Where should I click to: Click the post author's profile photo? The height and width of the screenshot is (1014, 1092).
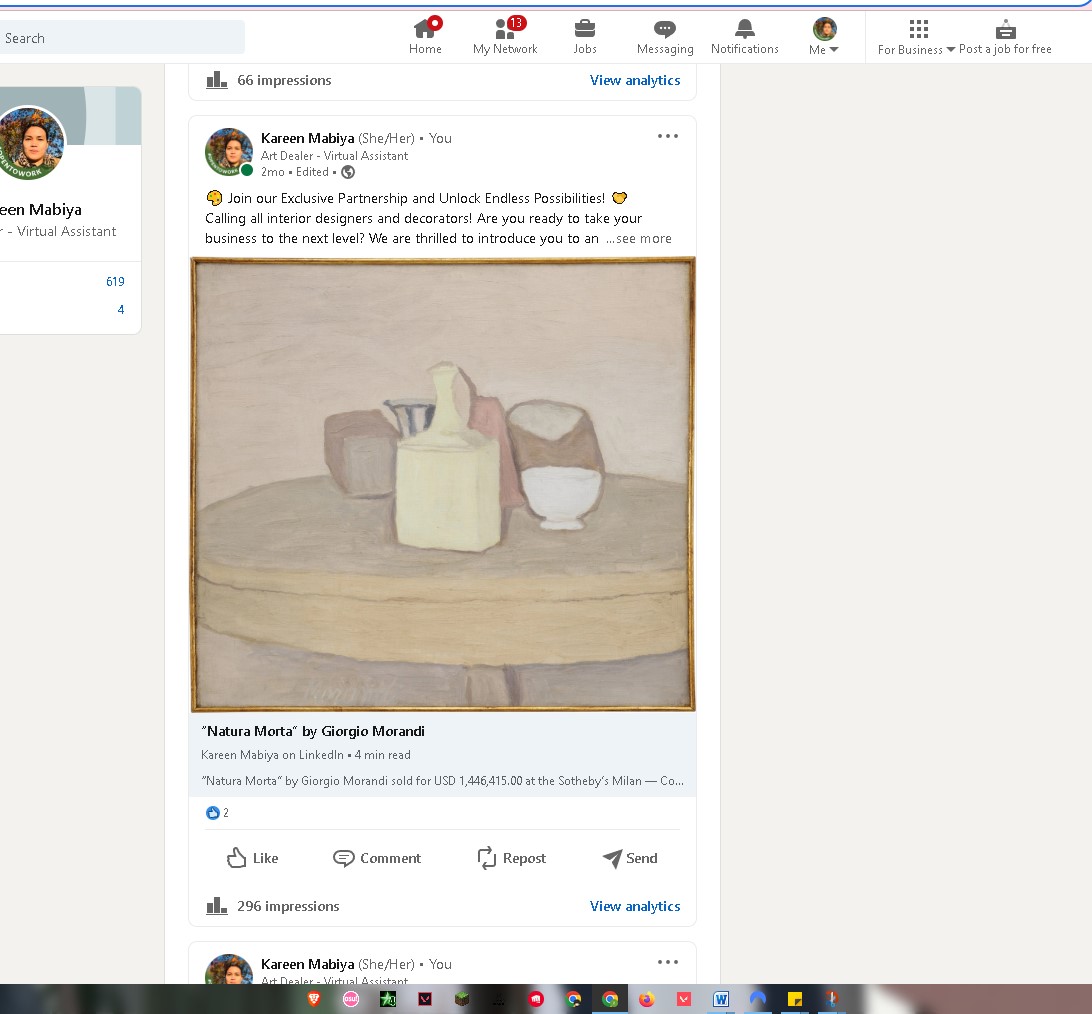(x=228, y=152)
